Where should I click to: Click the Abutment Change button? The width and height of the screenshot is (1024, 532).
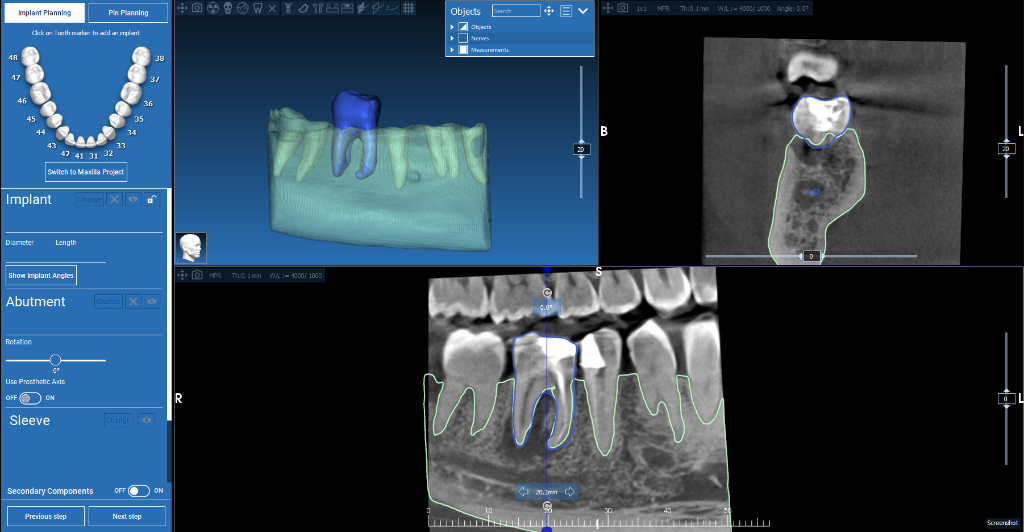point(108,302)
